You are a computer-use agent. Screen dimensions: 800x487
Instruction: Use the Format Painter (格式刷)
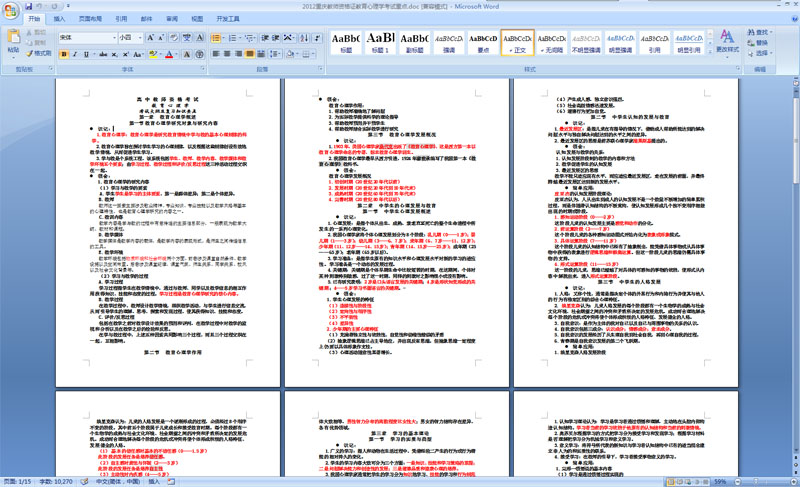pos(39,53)
